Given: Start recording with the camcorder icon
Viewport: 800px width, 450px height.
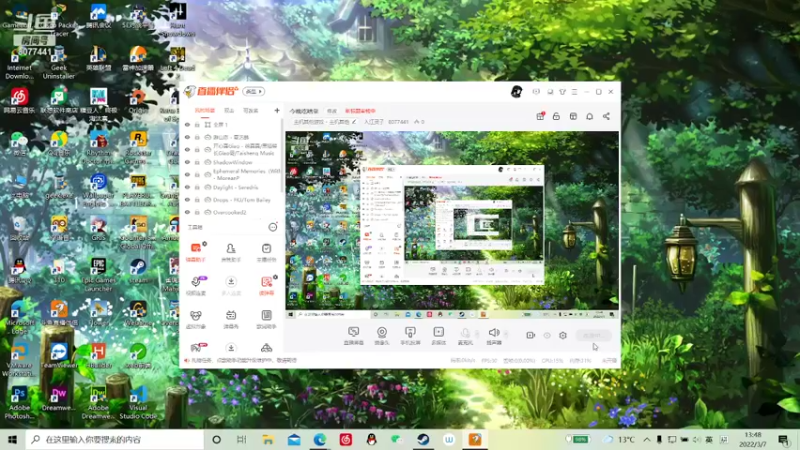Looking at the screenshot, I should tap(531, 335).
